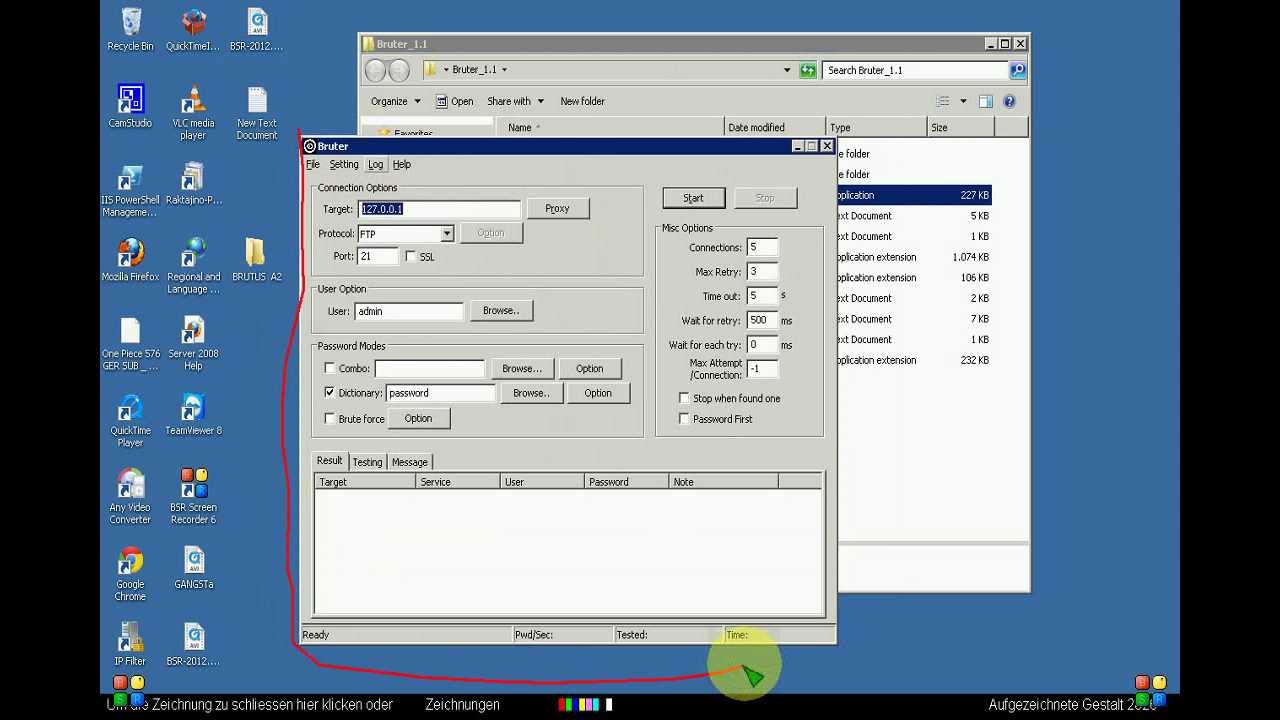Viewport: 1280px width, 720px height.
Task: Open the view options dropdown arrow in Explorer
Action: coord(963,101)
